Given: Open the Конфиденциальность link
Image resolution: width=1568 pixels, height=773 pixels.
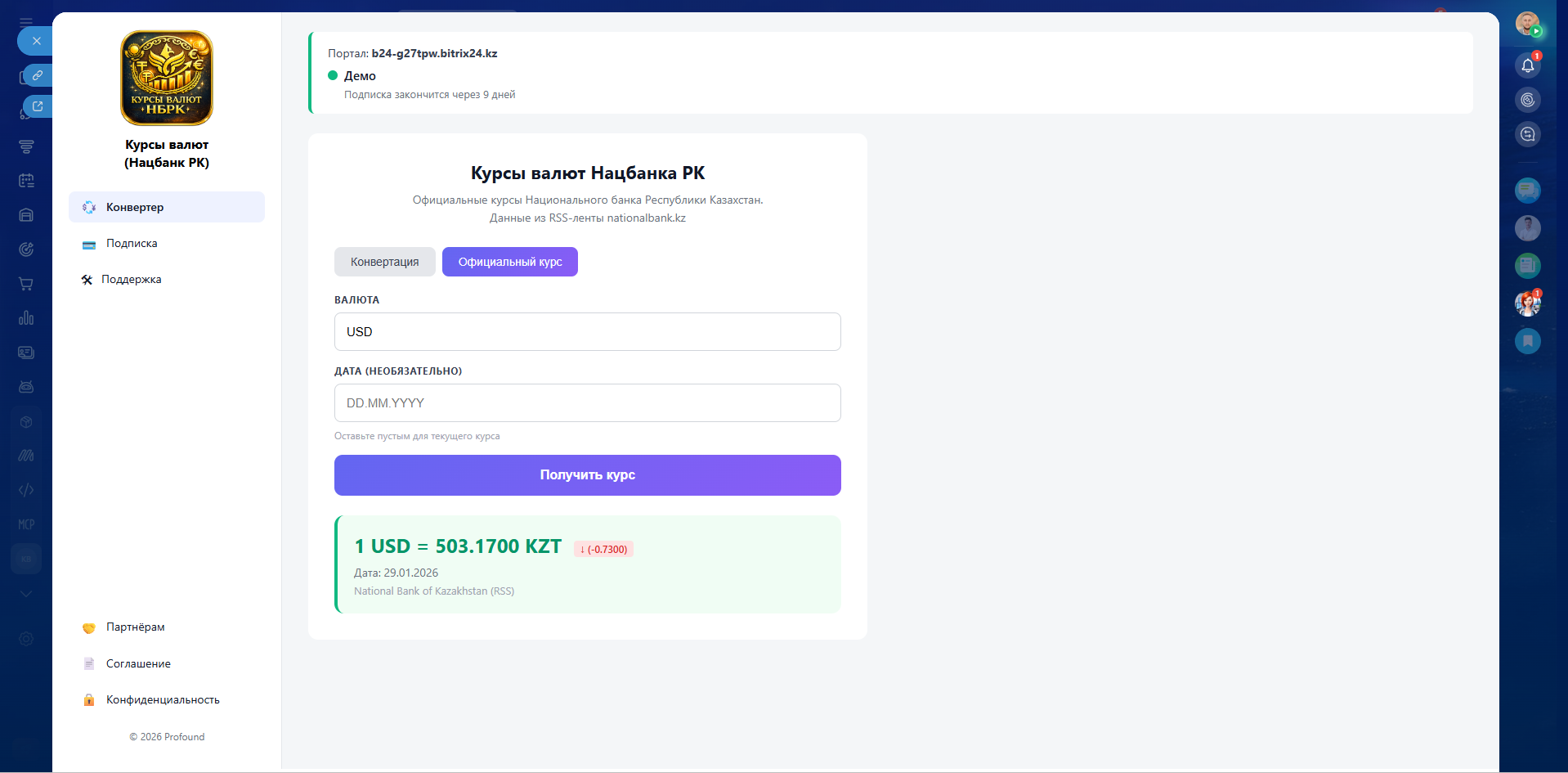Looking at the screenshot, I should pos(163,700).
